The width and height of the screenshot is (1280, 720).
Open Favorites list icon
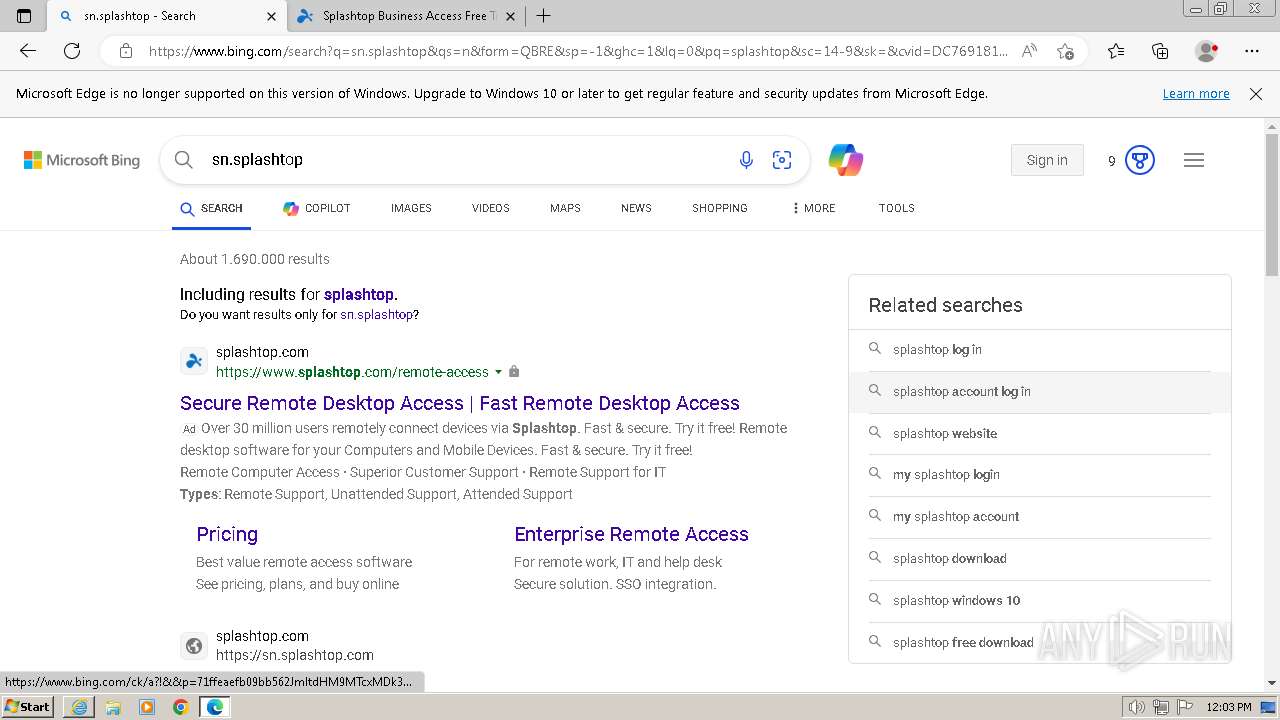tap(1116, 51)
